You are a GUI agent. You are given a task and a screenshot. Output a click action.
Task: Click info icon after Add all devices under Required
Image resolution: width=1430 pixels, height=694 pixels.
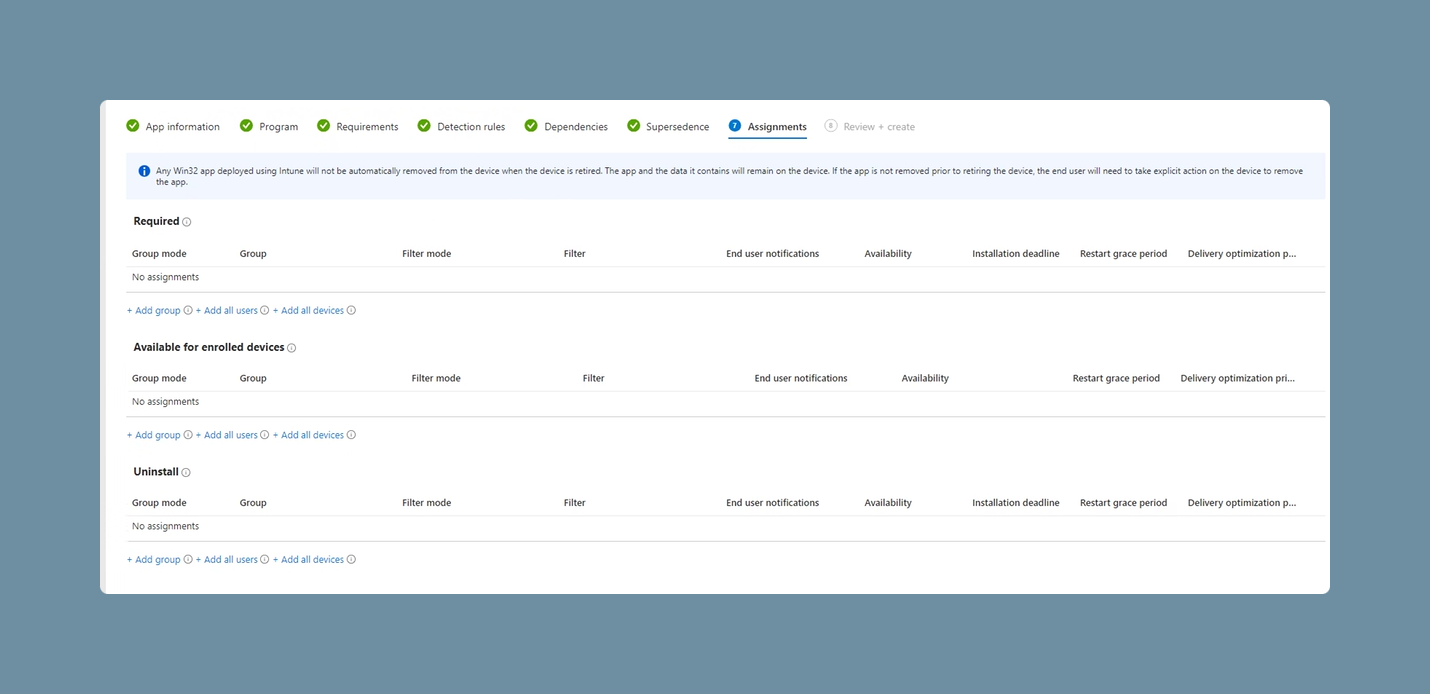click(351, 311)
